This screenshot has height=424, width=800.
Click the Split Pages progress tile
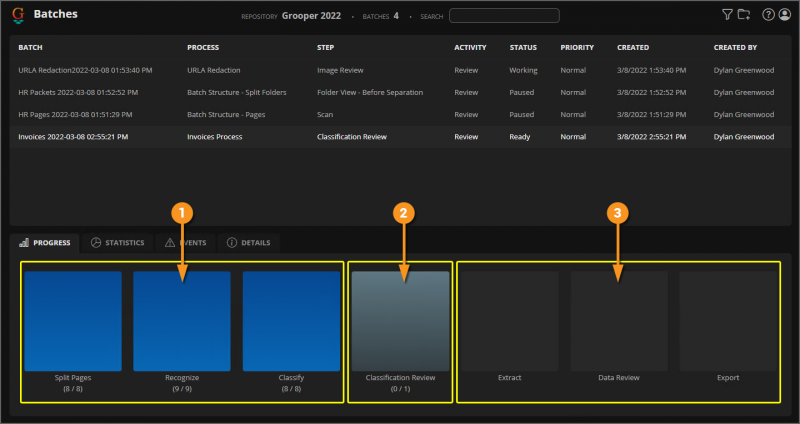73,320
